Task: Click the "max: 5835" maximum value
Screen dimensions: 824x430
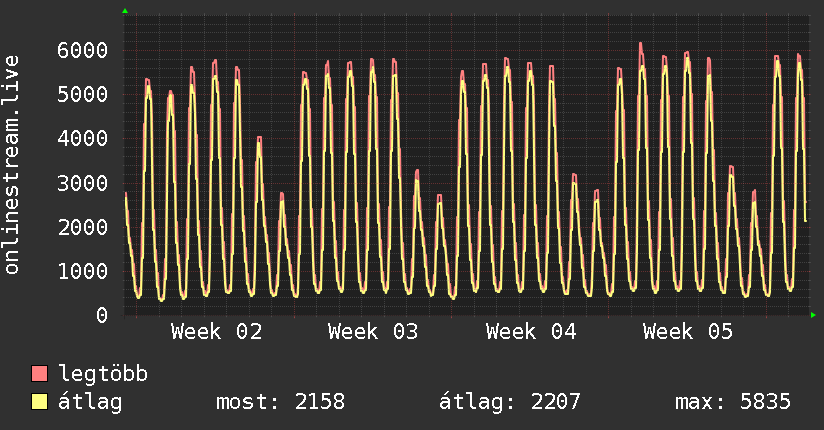Action: pyautogui.click(x=733, y=403)
